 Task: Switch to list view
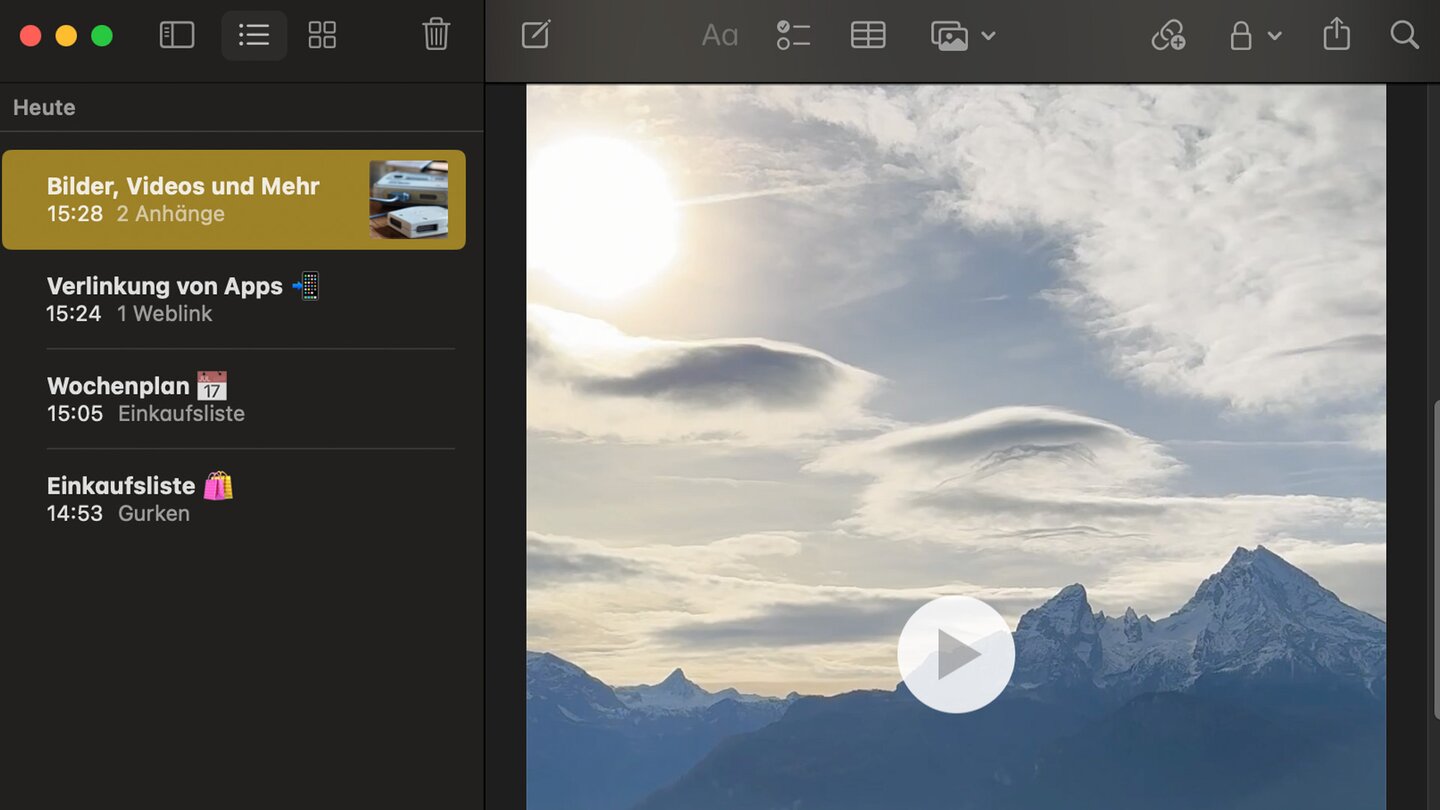(254, 35)
